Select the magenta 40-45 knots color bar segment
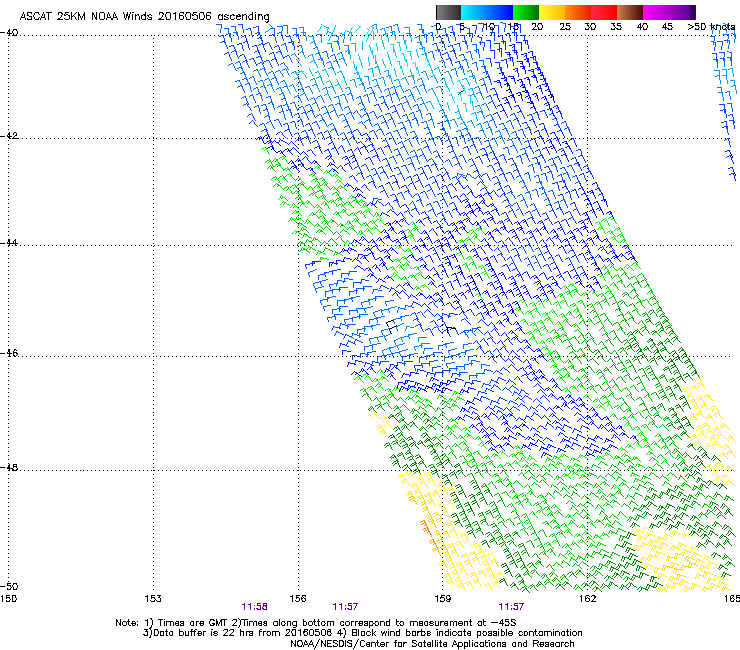 [656, 12]
